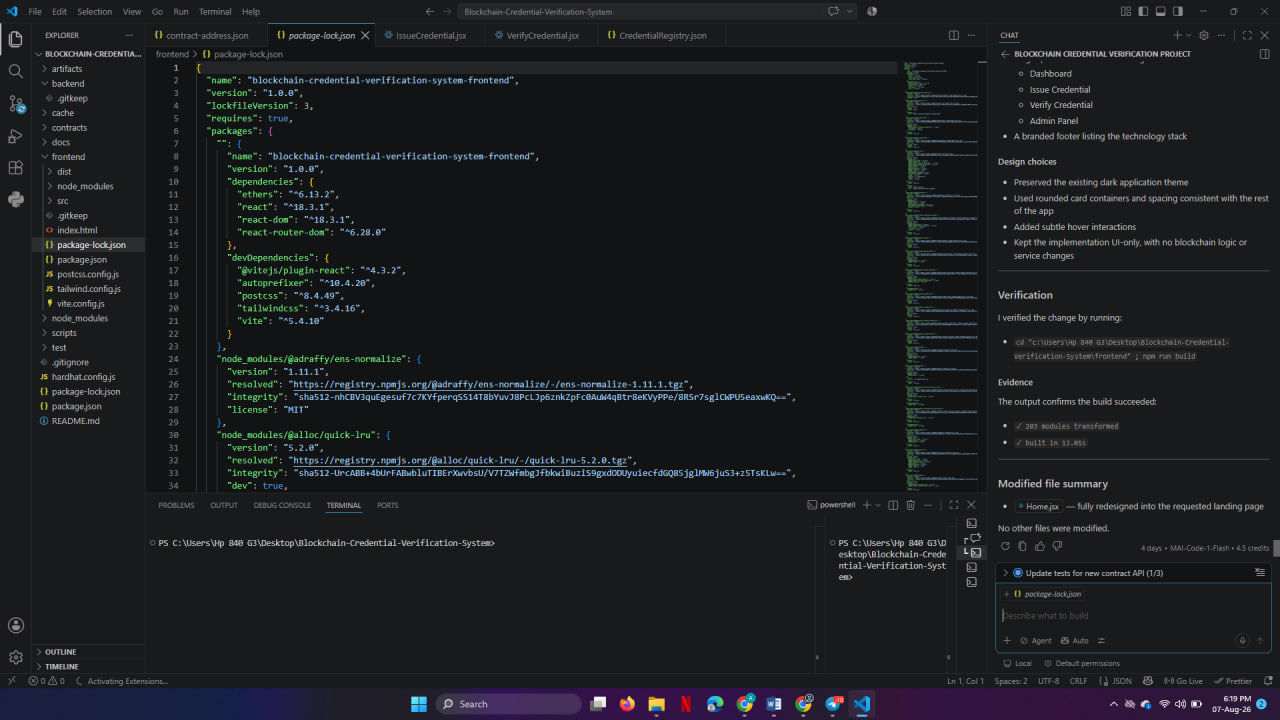Kill the terminal with trash icon
Screen dimensions: 1280x720
[911, 505]
